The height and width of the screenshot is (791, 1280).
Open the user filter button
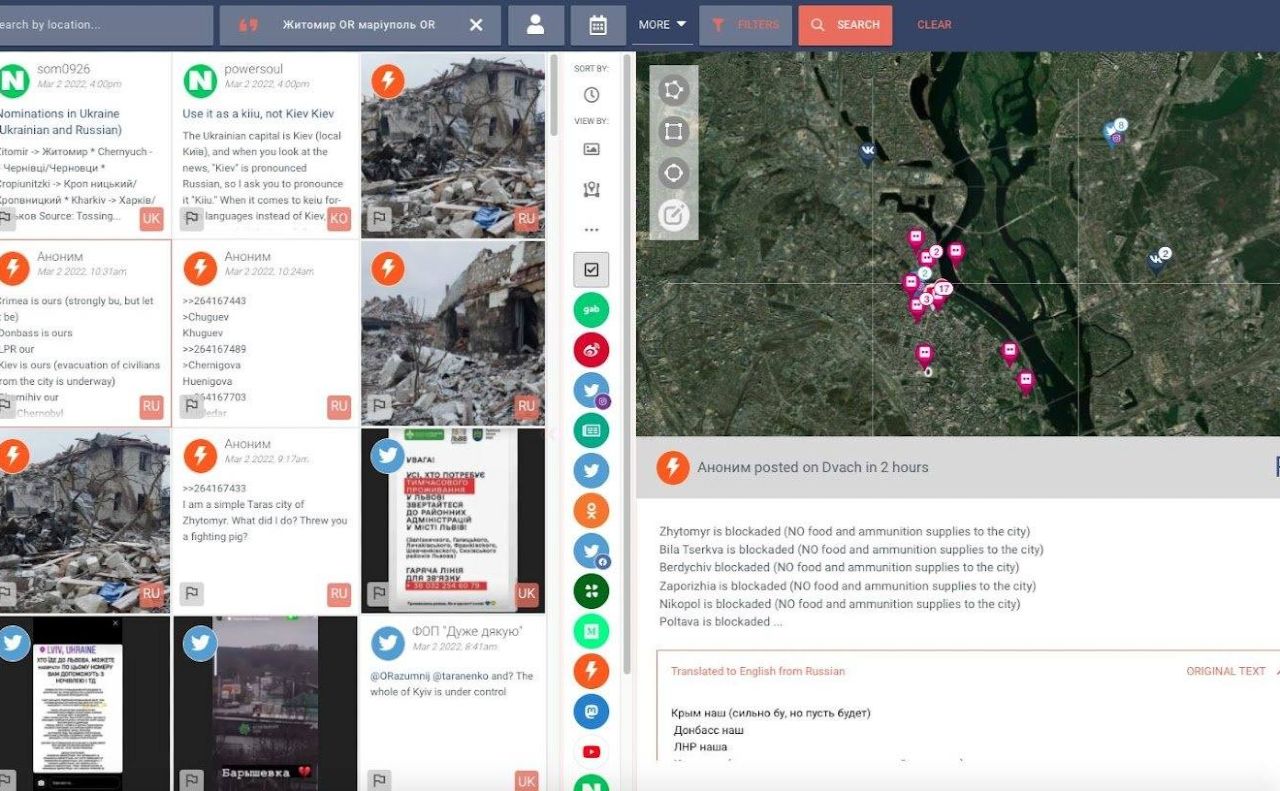[x=536, y=25]
